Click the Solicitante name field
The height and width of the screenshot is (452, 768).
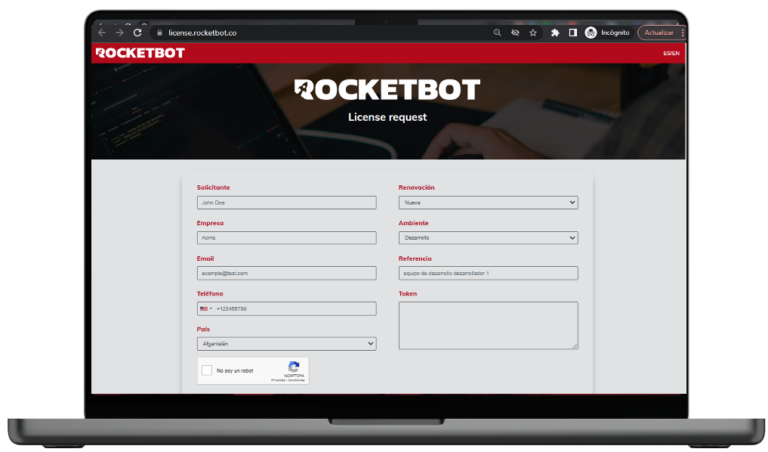[x=287, y=203]
